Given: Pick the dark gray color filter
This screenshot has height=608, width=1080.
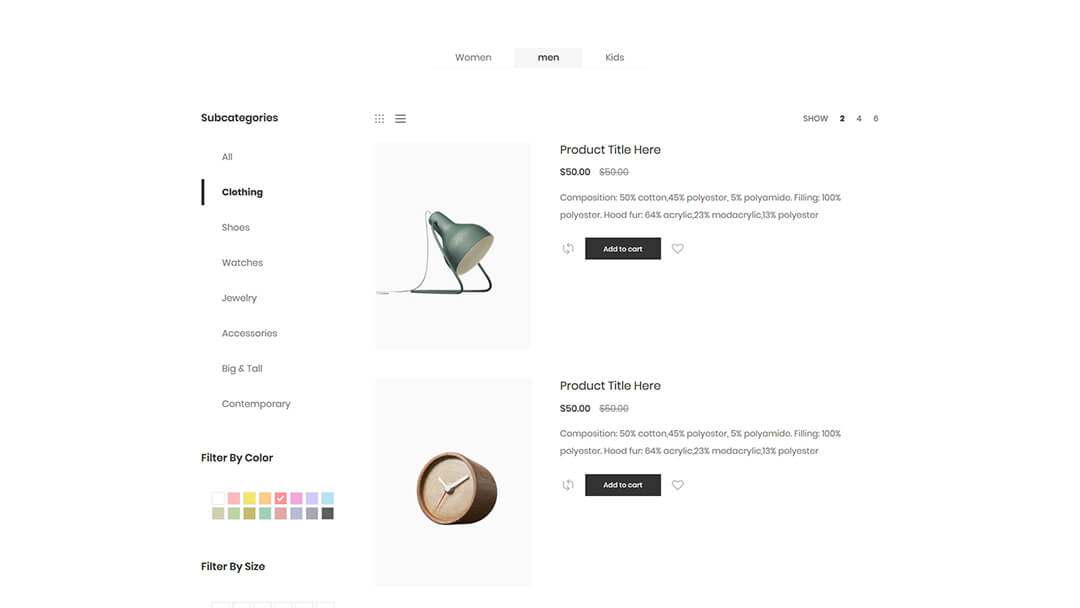Looking at the screenshot, I should 327,514.
